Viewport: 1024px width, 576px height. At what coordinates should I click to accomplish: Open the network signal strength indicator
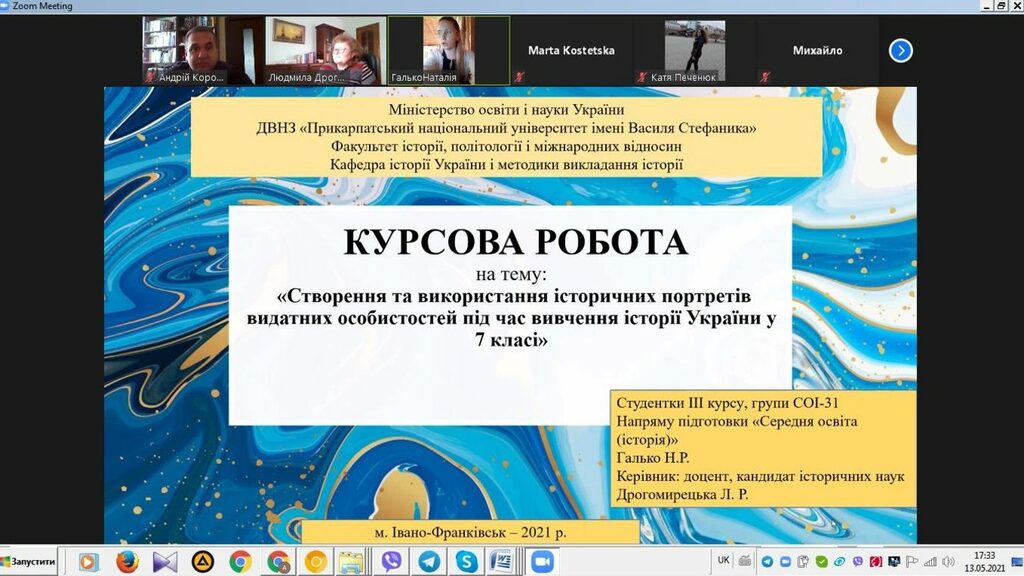[930, 561]
